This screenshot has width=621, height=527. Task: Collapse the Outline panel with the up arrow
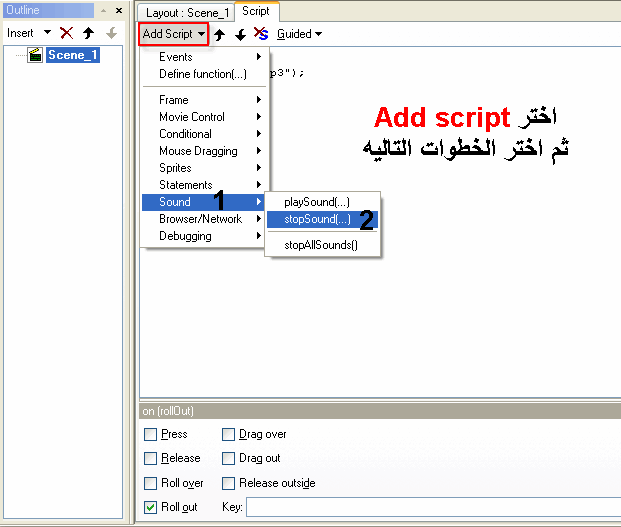105,11
